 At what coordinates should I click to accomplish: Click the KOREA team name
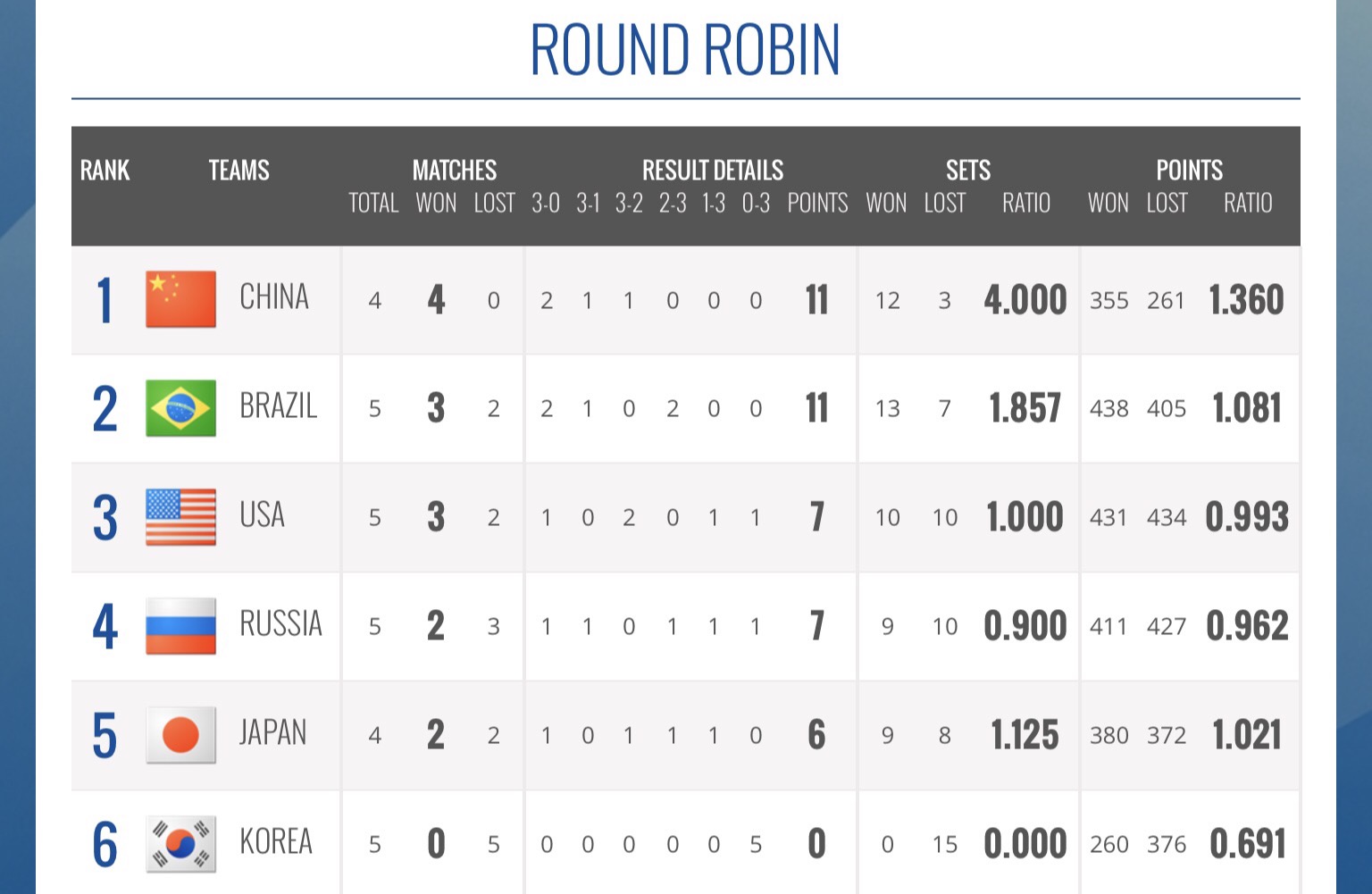coord(276,842)
